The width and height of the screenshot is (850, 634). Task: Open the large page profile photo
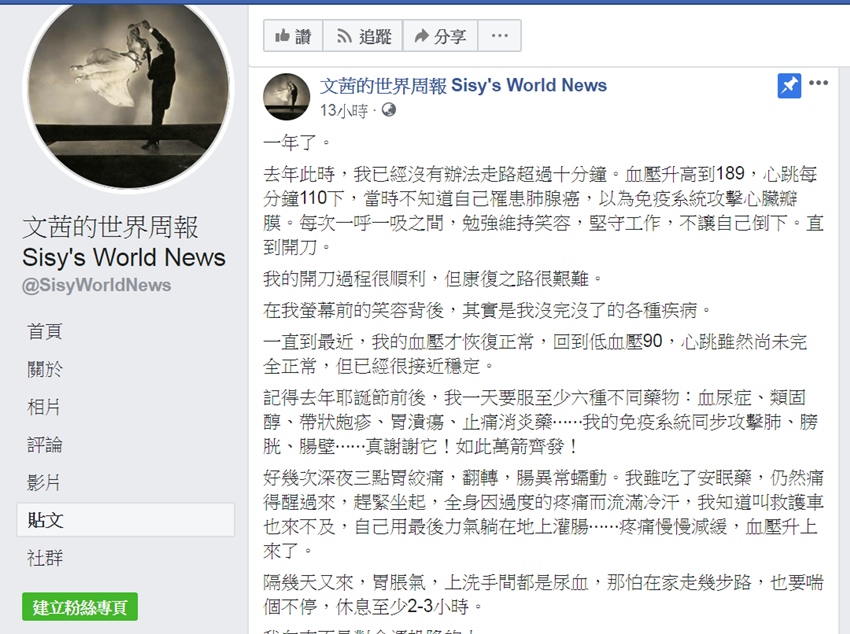coord(128,93)
